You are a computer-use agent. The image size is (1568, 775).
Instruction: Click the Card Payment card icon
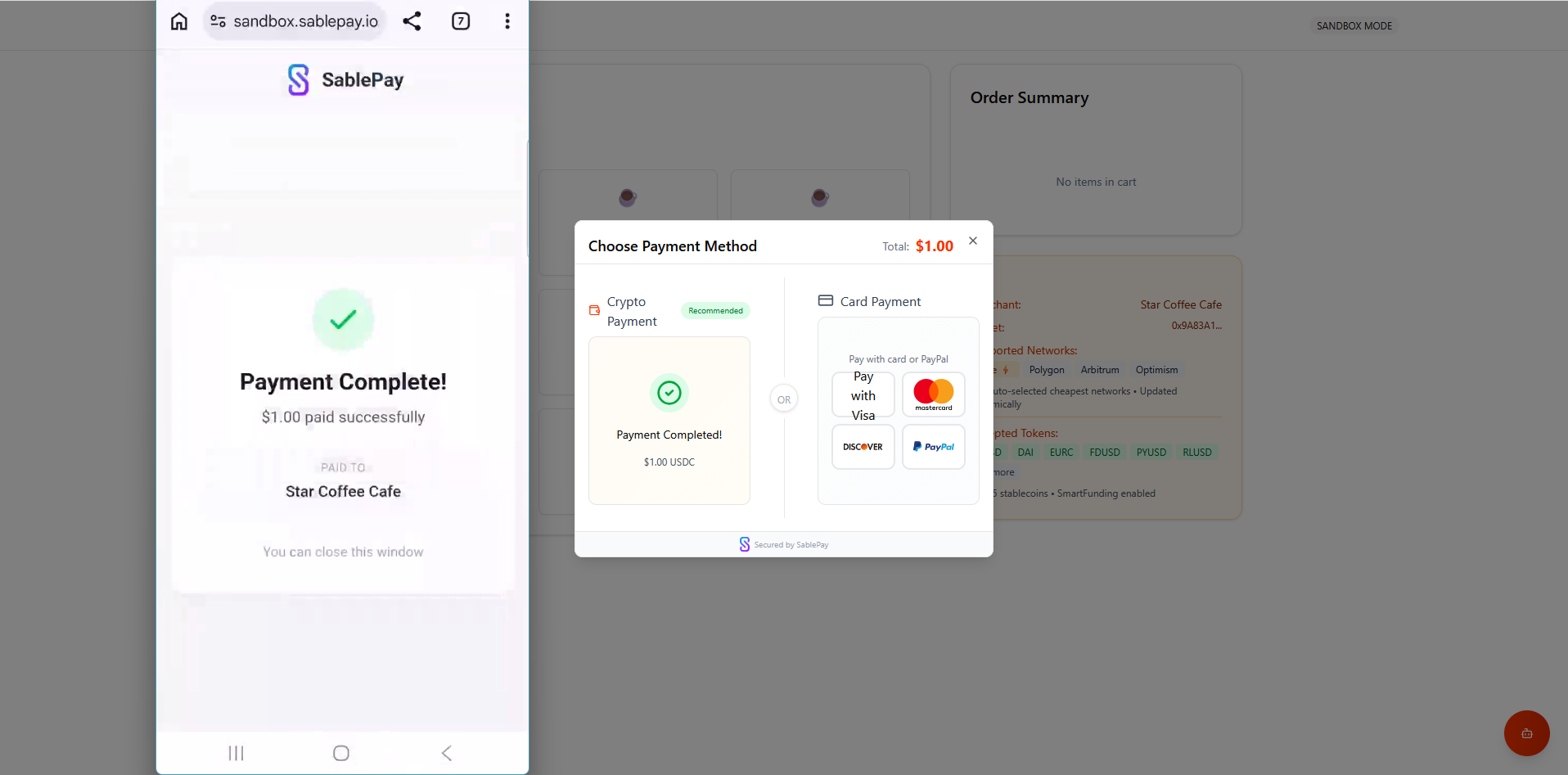tap(826, 300)
